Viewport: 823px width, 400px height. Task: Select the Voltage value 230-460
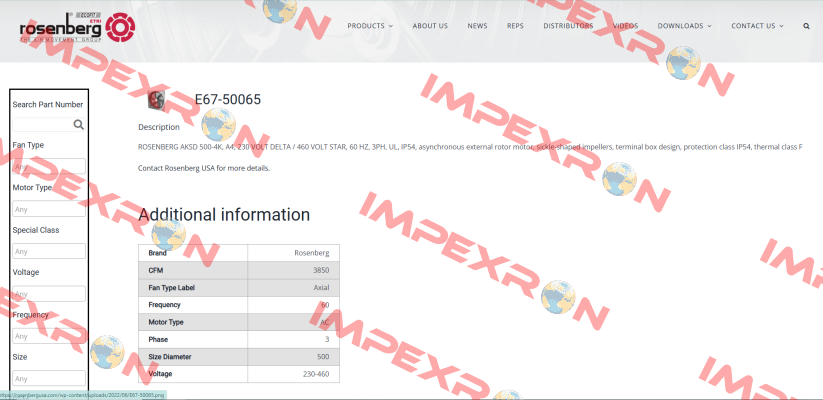pos(316,374)
